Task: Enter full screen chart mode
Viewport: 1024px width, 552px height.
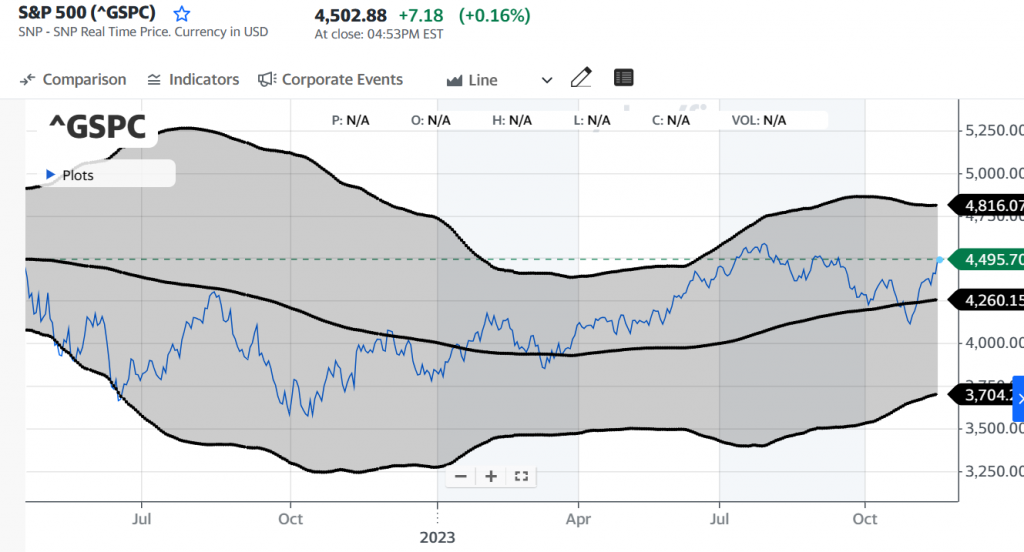Action: tap(521, 476)
